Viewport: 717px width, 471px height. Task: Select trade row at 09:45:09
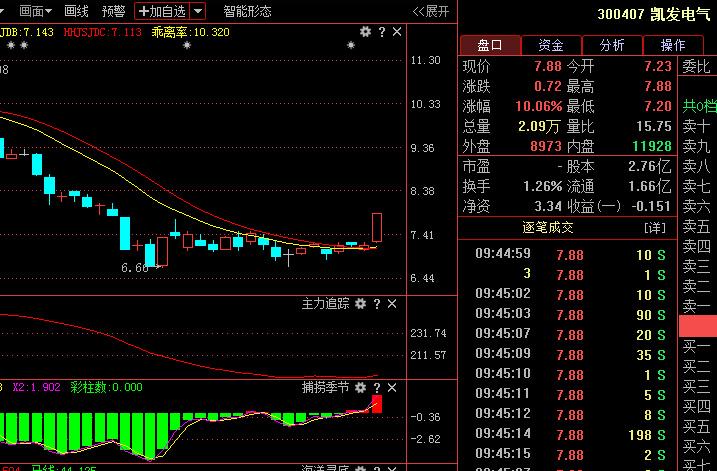tap(567, 354)
